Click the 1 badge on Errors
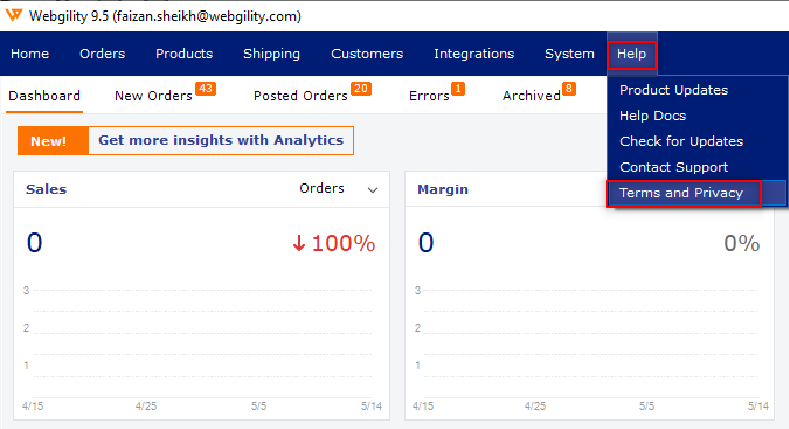The width and height of the screenshot is (789, 429). click(x=457, y=89)
